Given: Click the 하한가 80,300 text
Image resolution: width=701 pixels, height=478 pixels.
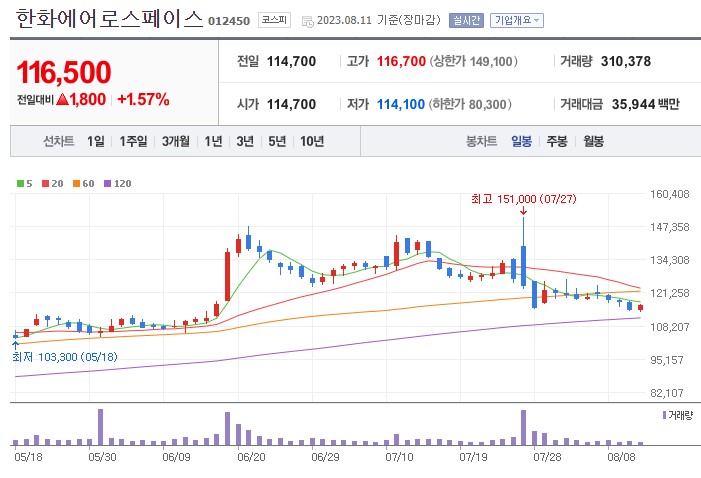Looking at the screenshot, I should [x=470, y=104].
